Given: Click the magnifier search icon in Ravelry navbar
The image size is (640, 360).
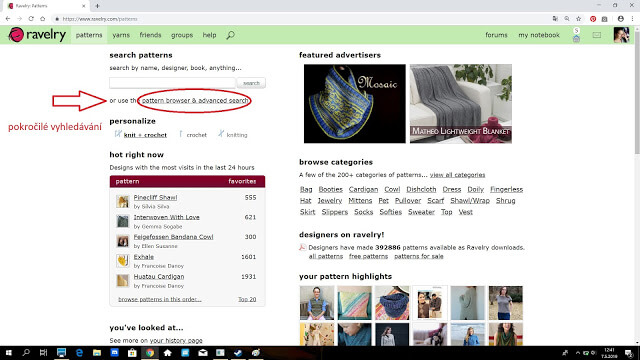Looking at the screenshot, I should pos(231,35).
